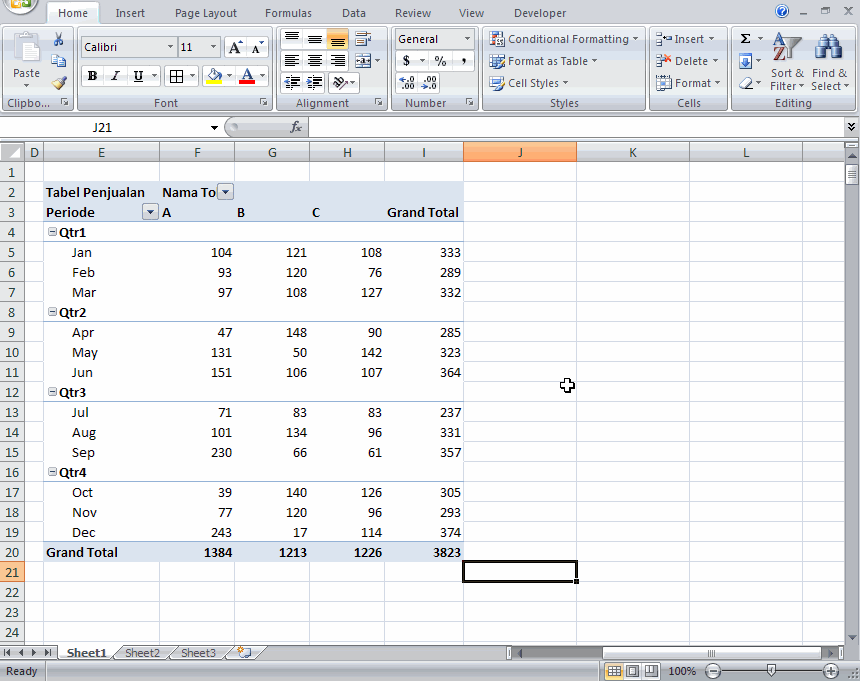This screenshot has width=860, height=681.
Task: Open the Nama Toko filter dropdown
Action: click(225, 191)
